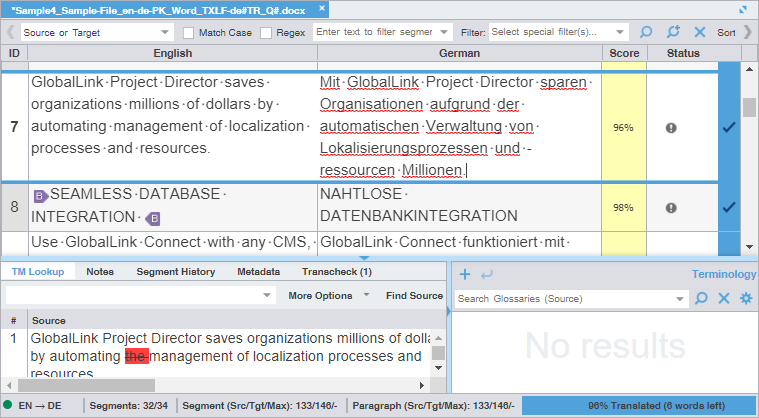The width and height of the screenshot is (759, 418).
Task: Collapse the bottom panel with blue triangle
Action: point(364,258)
